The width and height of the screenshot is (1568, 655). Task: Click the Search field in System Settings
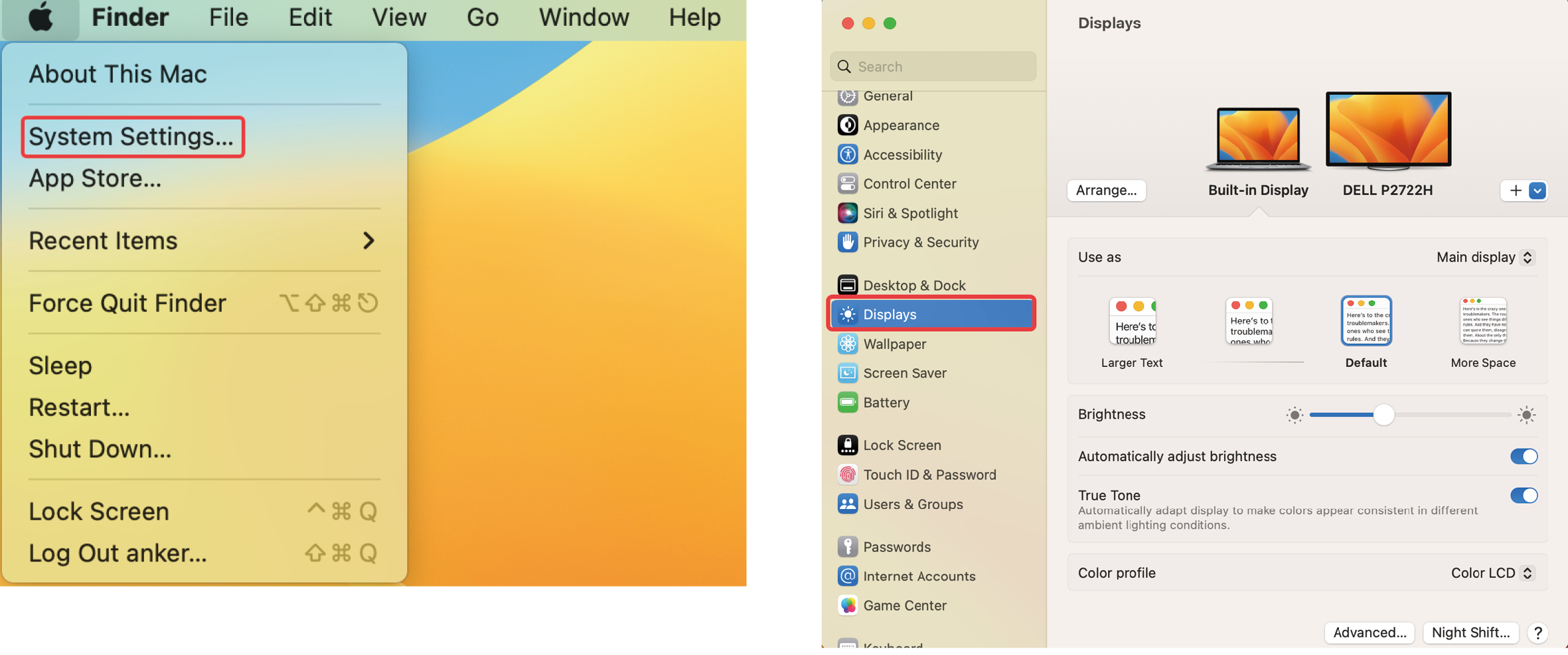933,66
